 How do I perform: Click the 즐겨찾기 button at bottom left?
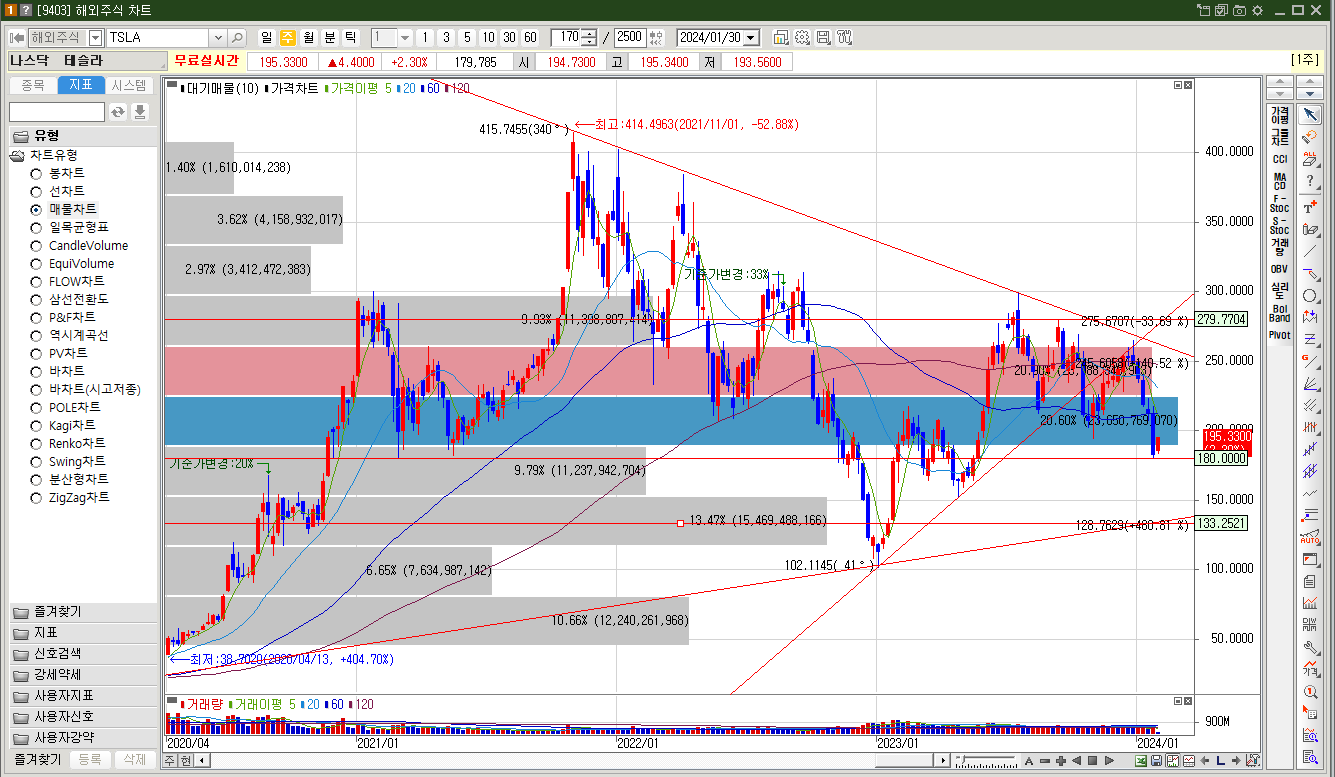(40, 760)
